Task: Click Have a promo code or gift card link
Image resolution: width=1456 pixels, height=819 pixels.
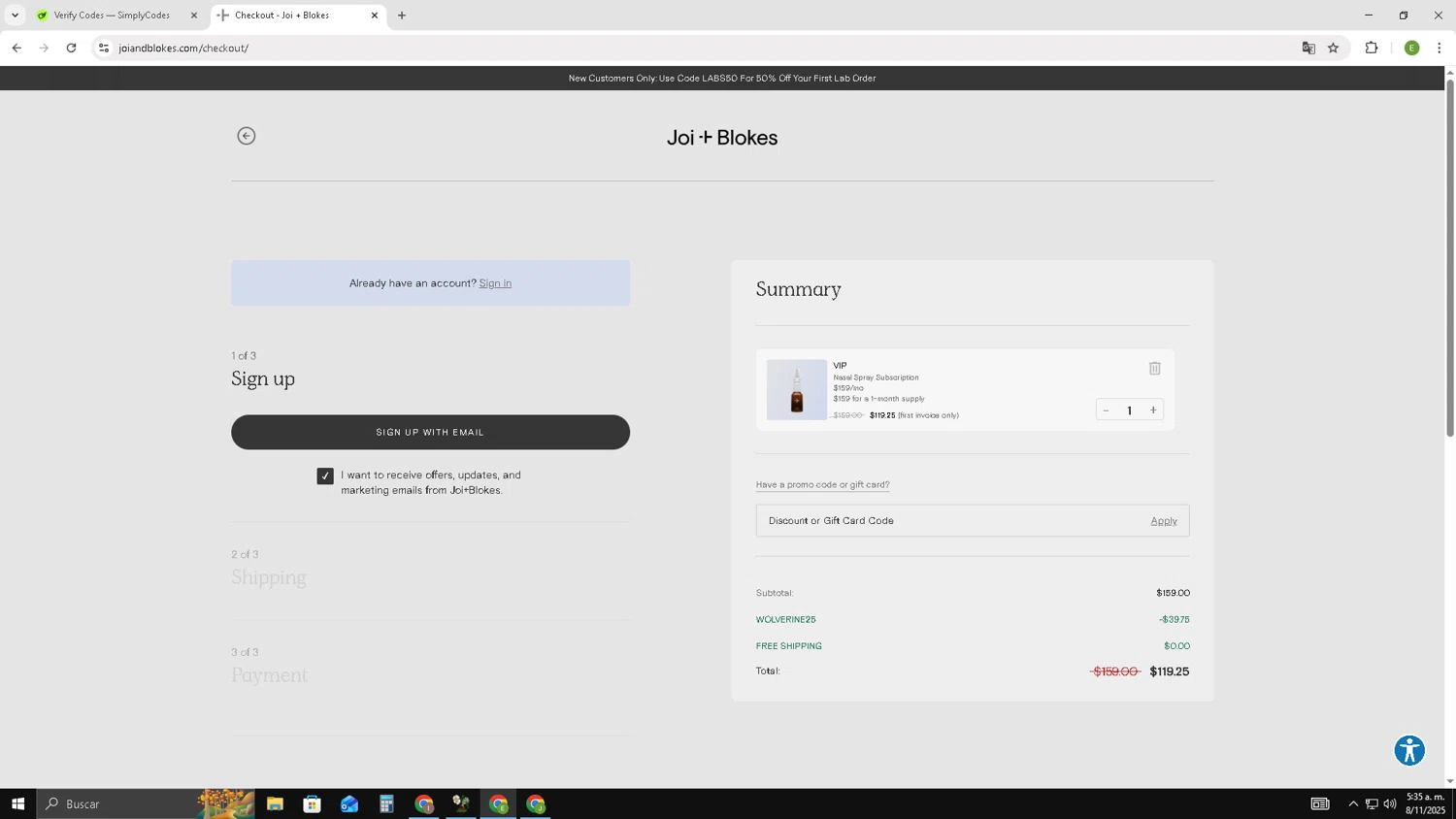Action: click(822, 484)
